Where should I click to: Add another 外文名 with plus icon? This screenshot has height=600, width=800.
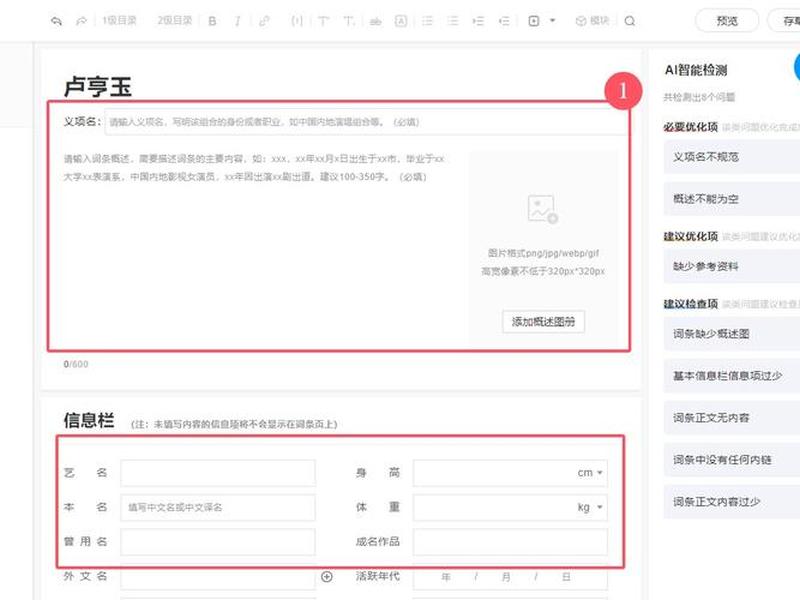point(327,577)
